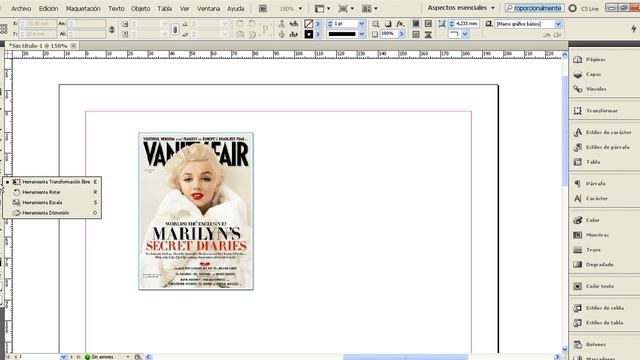Switch to the Sin título-1 document tab

point(38,46)
